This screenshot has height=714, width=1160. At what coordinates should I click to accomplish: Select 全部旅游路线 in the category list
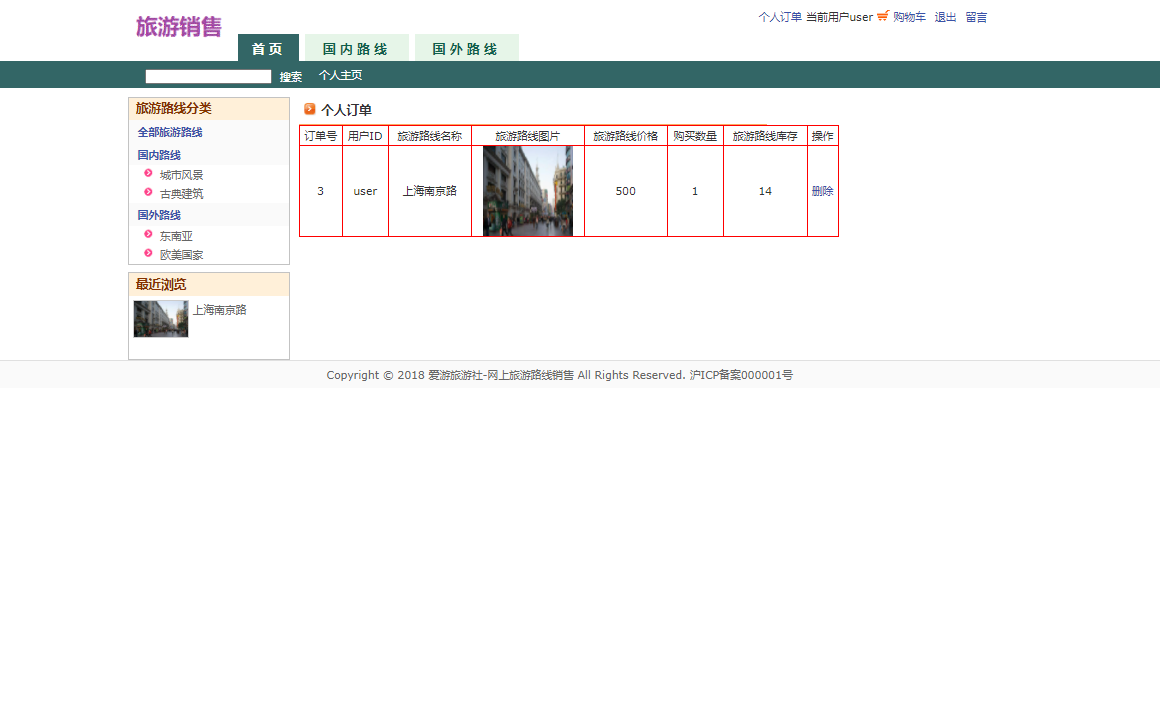click(169, 132)
